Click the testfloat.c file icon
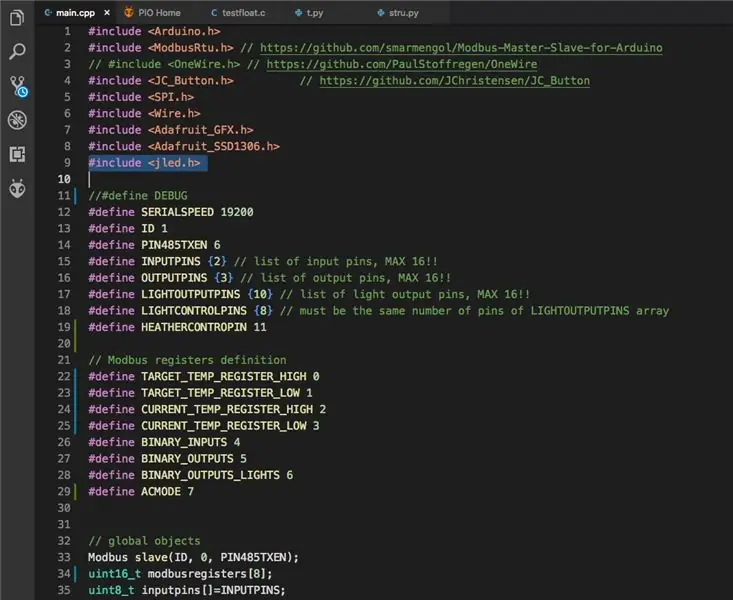Image resolution: width=733 pixels, height=600 pixels. (214, 13)
